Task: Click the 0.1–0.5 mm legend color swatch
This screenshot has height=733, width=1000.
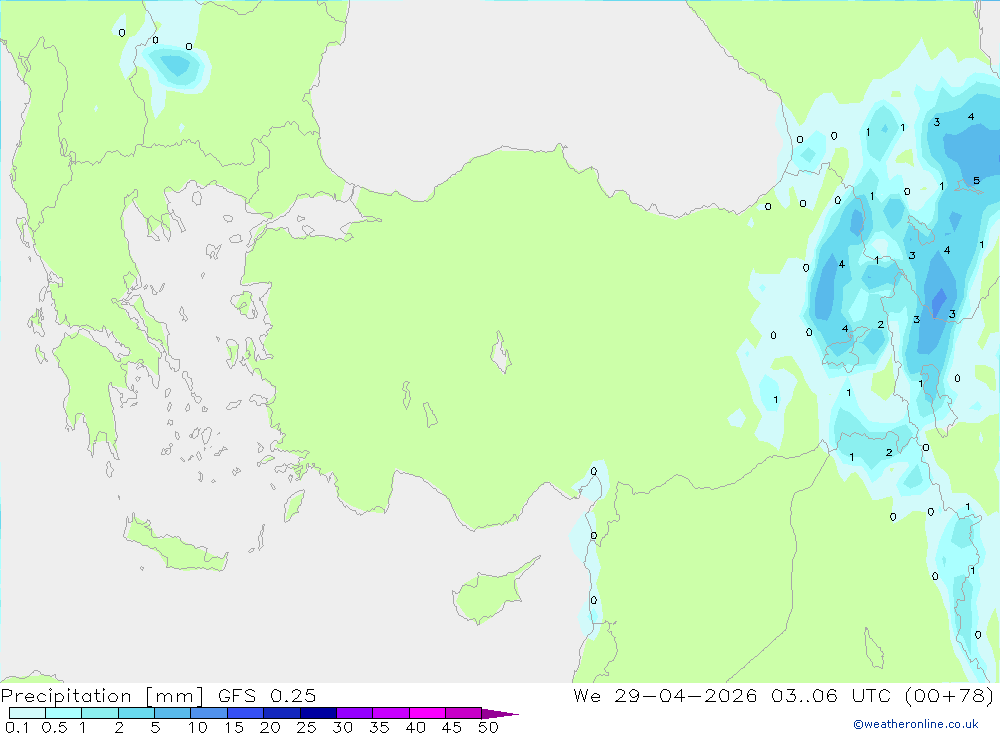Action: click(27, 713)
